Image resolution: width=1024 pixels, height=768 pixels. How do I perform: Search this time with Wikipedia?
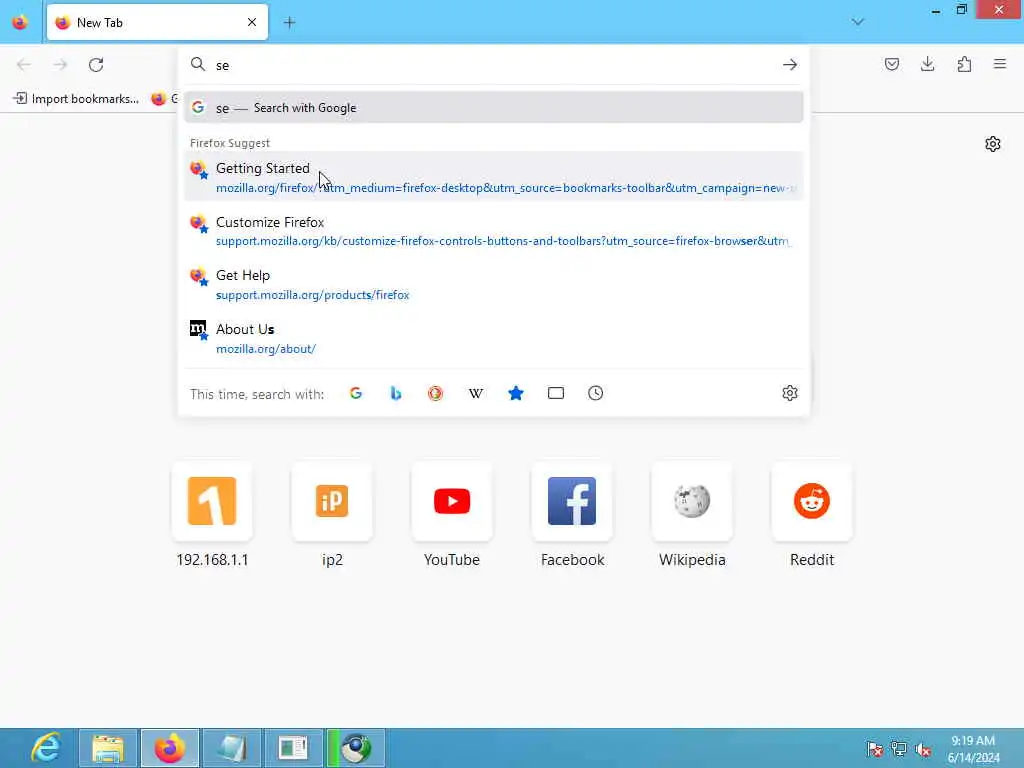click(475, 393)
